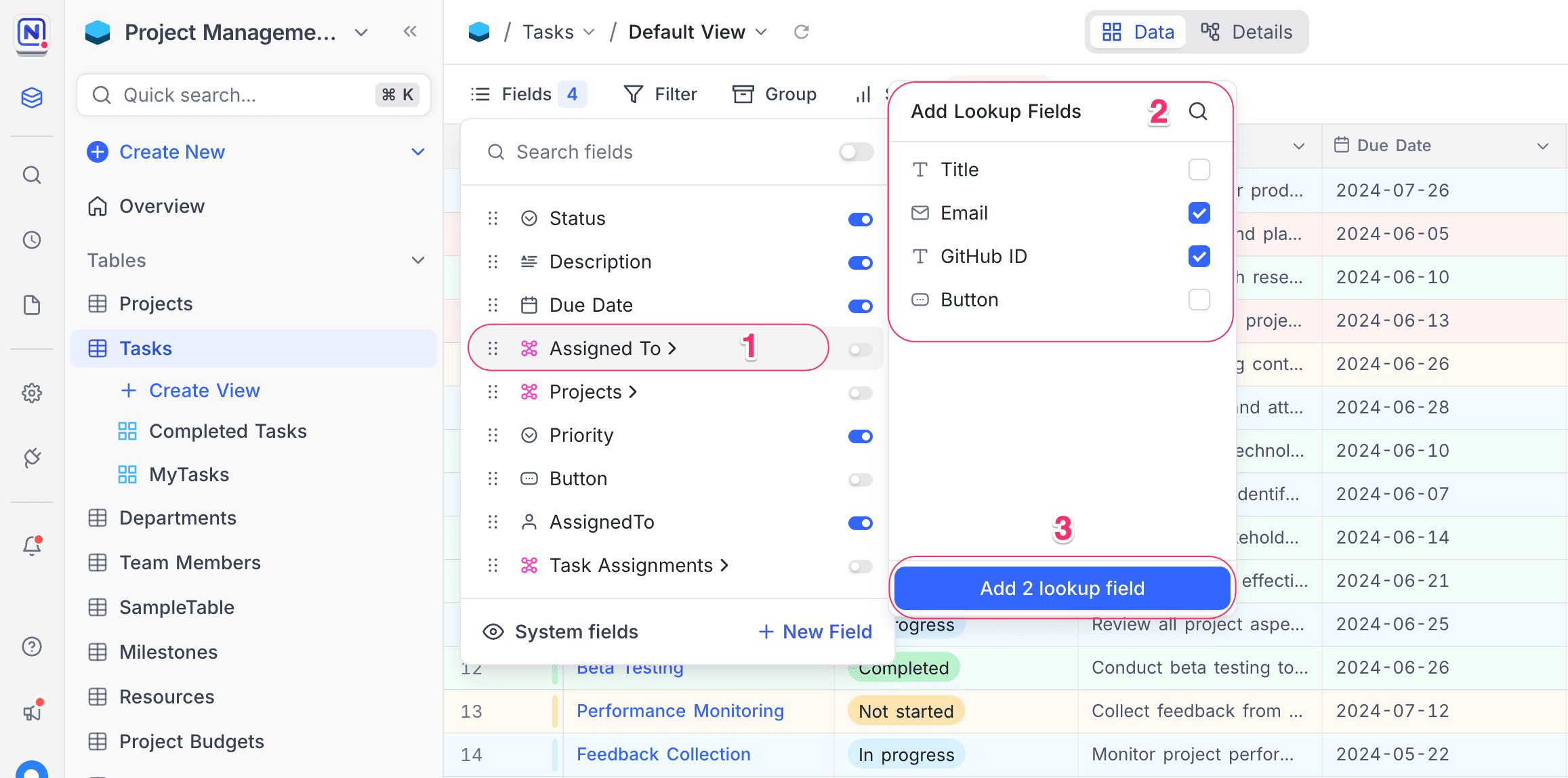This screenshot has height=778, width=1568.
Task: Open the Due Date column dropdown
Action: click(x=1543, y=145)
